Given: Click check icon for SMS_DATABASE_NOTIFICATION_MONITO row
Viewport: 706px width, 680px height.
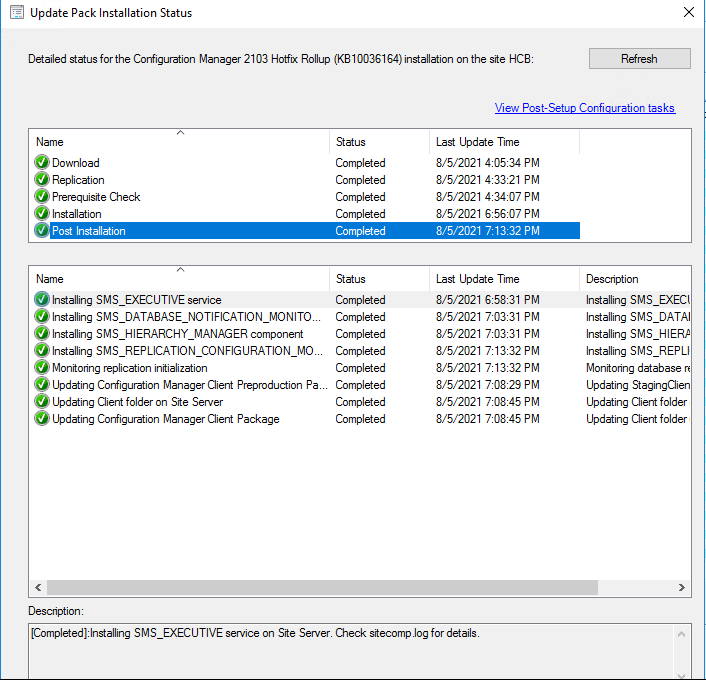Looking at the screenshot, I should click(42, 317).
